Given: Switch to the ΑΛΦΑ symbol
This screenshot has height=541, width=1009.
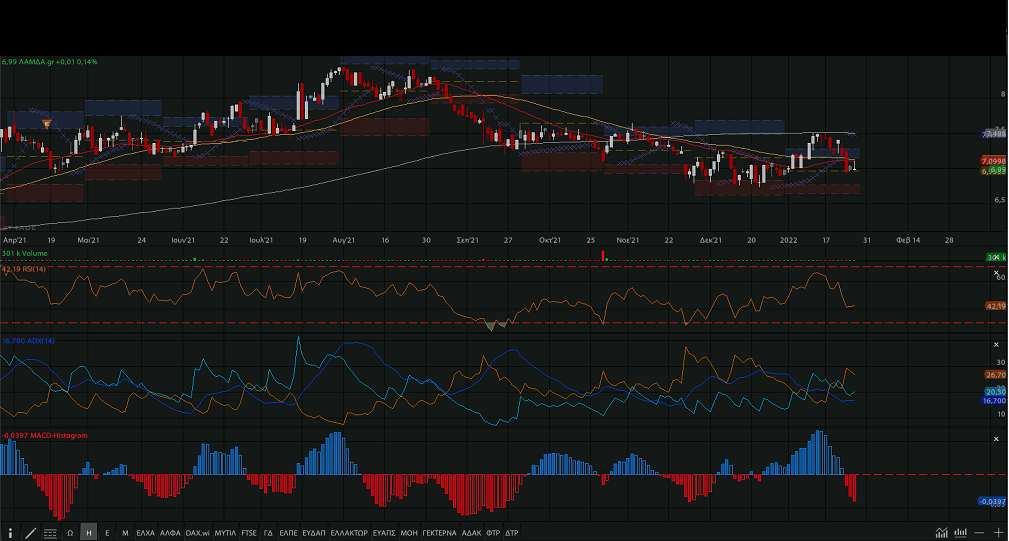Looking at the screenshot, I should (171, 533).
